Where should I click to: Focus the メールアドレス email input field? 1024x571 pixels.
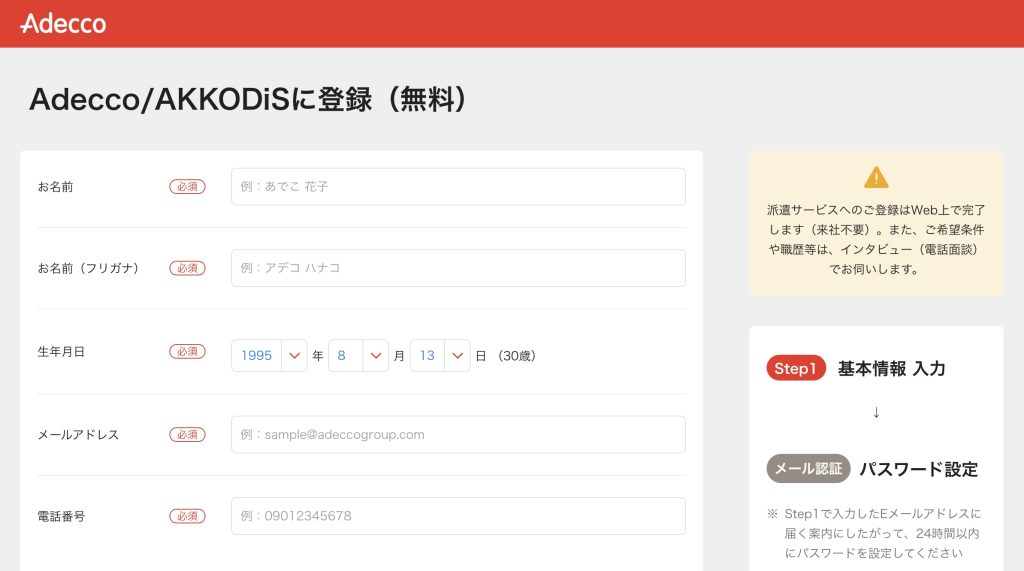458,434
